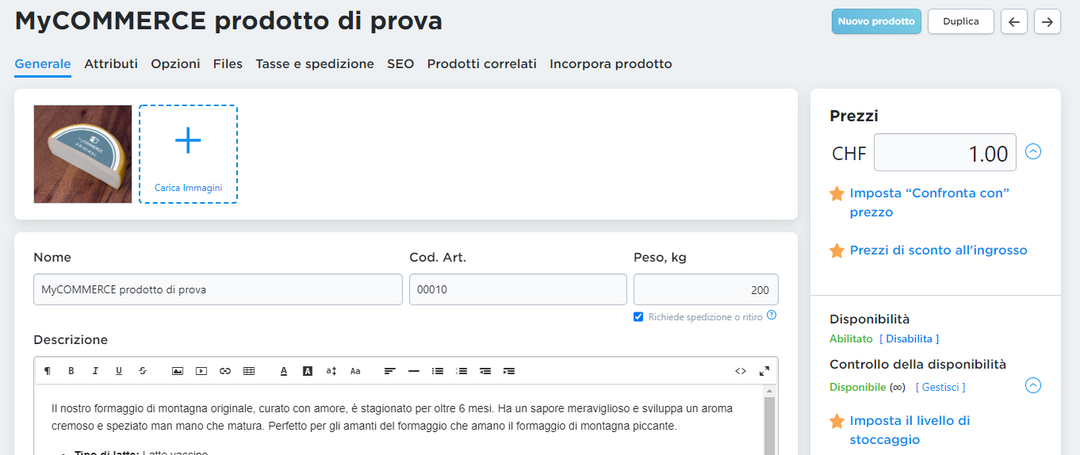1080x455 pixels.
Task: Click in the description text paragraph
Action: [393, 417]
